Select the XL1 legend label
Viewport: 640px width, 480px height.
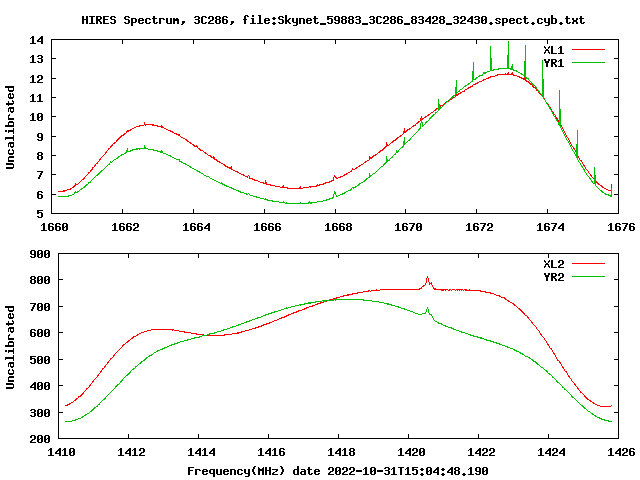553,50
